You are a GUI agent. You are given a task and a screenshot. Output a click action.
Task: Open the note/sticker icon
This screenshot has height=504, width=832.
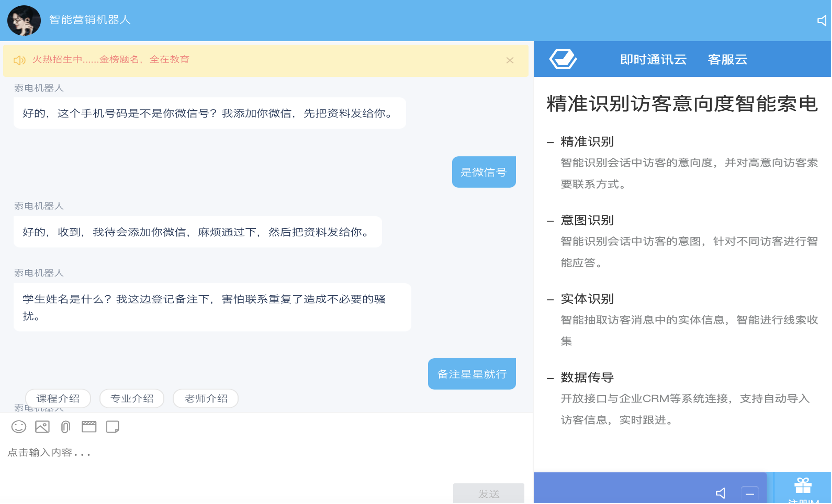(x=112, y=427)
